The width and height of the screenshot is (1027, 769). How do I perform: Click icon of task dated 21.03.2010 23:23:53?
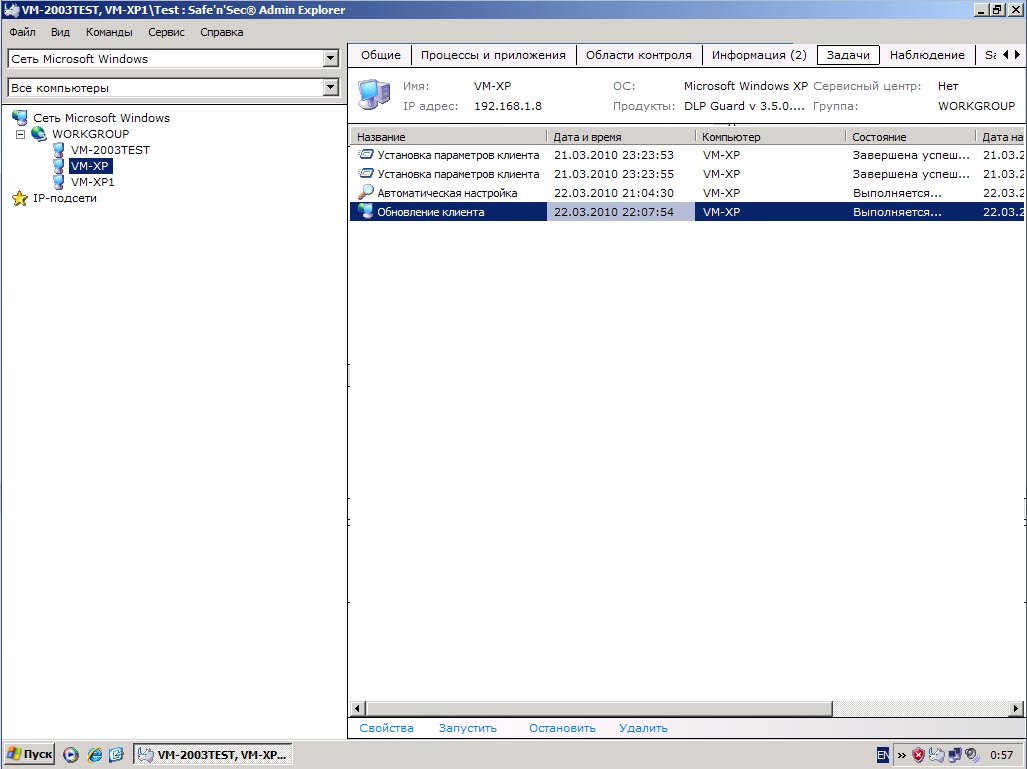pos(365,155)
